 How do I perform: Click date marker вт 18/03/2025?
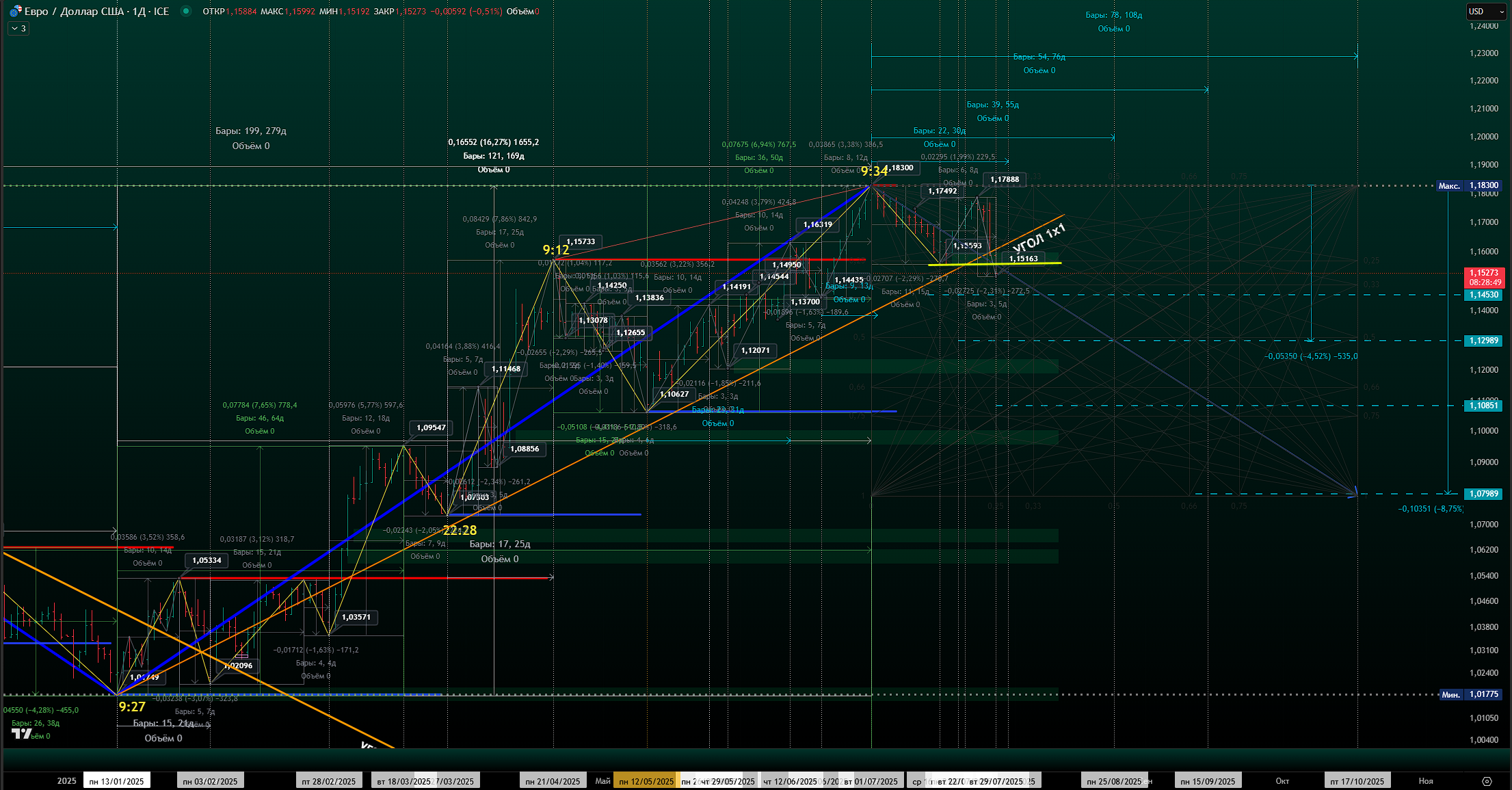coord(404,781)
